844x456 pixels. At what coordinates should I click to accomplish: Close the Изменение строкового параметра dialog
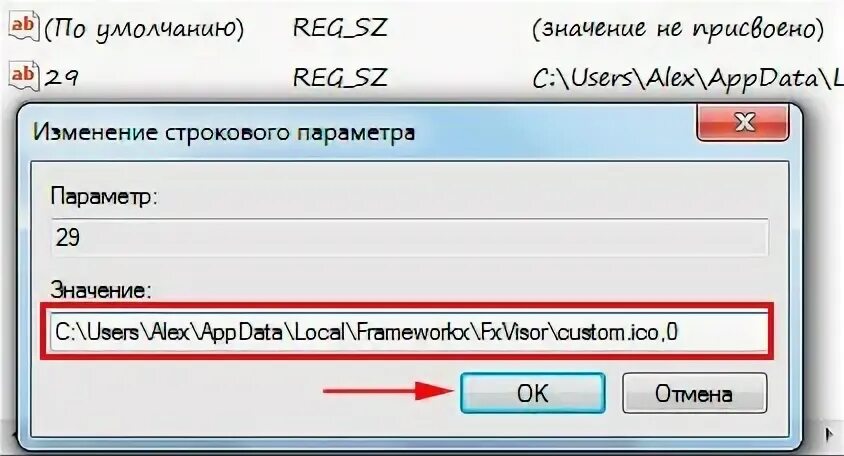click(742, 123)
